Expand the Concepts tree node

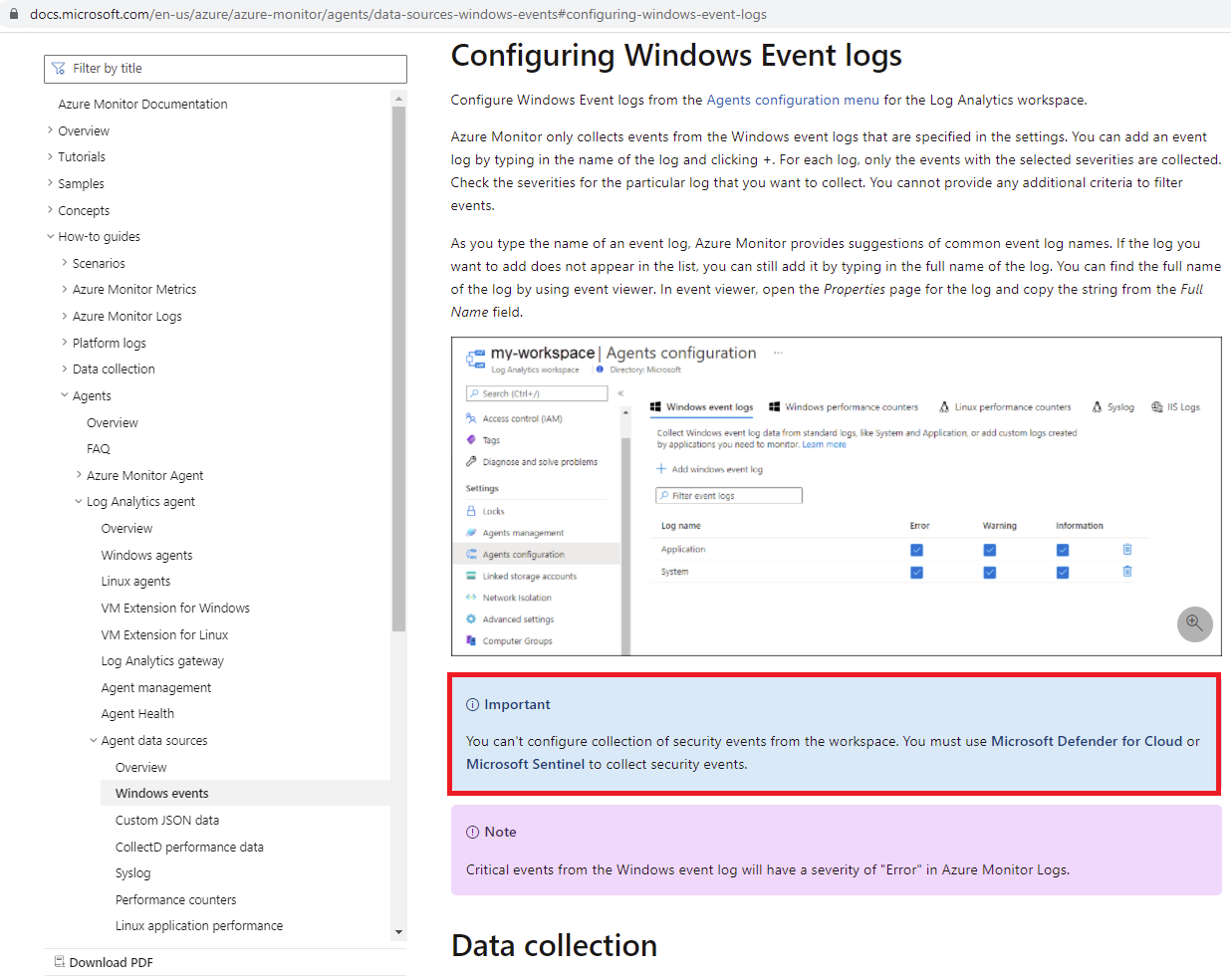pos(51,210)
